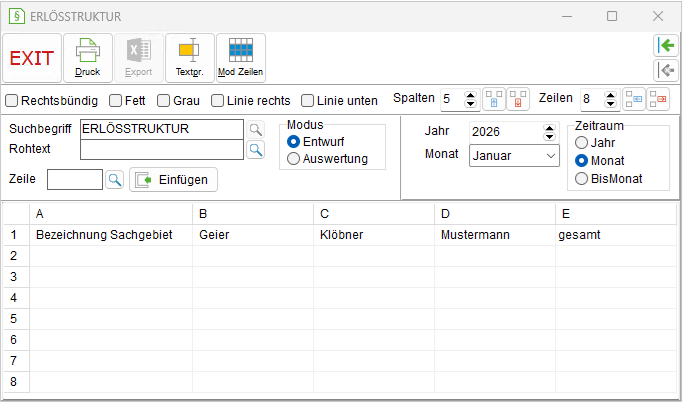Screen dimensions: 683x402
Task: Enable the Fett checkbox
Action: [115, 101]
